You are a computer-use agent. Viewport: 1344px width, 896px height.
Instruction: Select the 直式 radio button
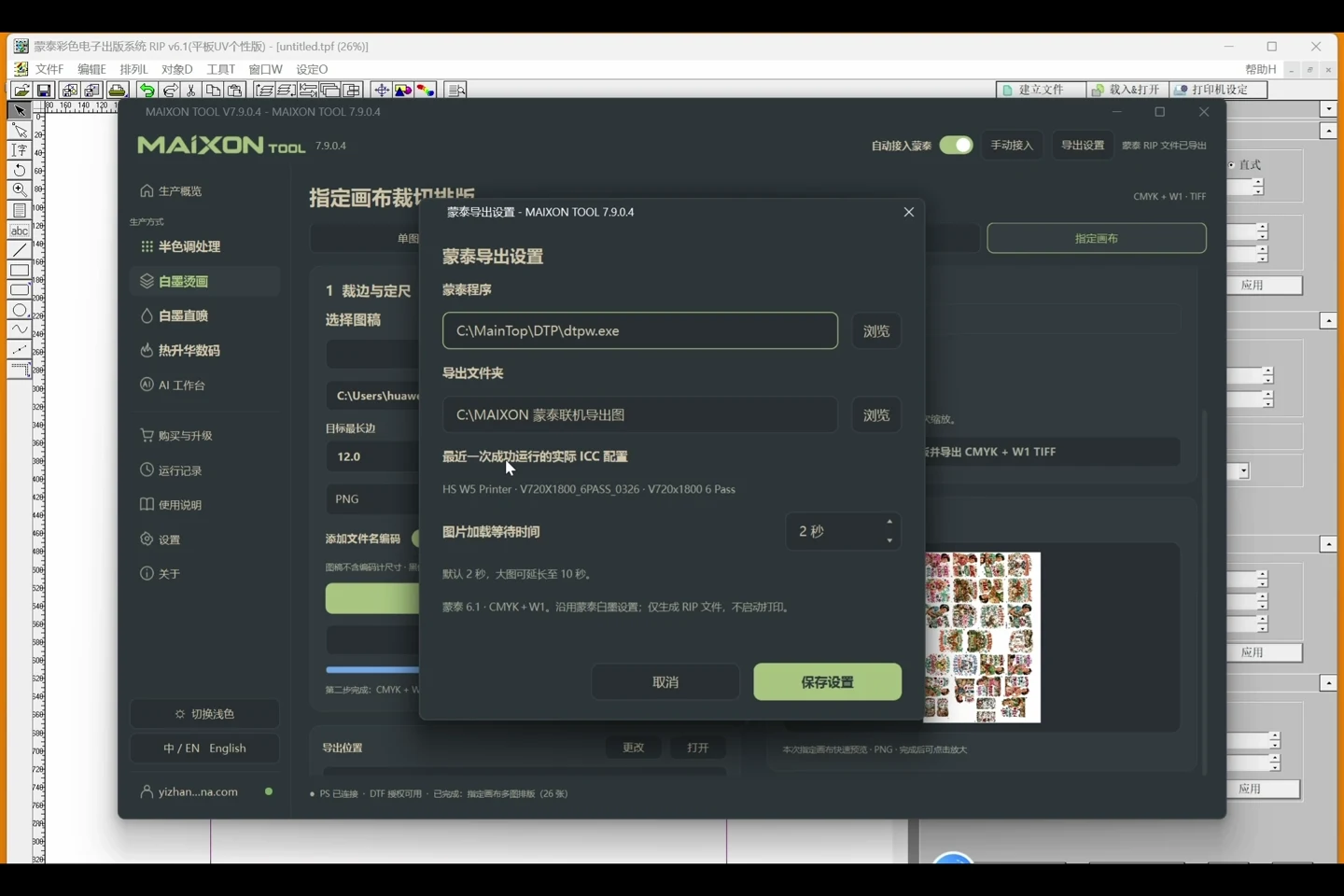coord(1232,165)
